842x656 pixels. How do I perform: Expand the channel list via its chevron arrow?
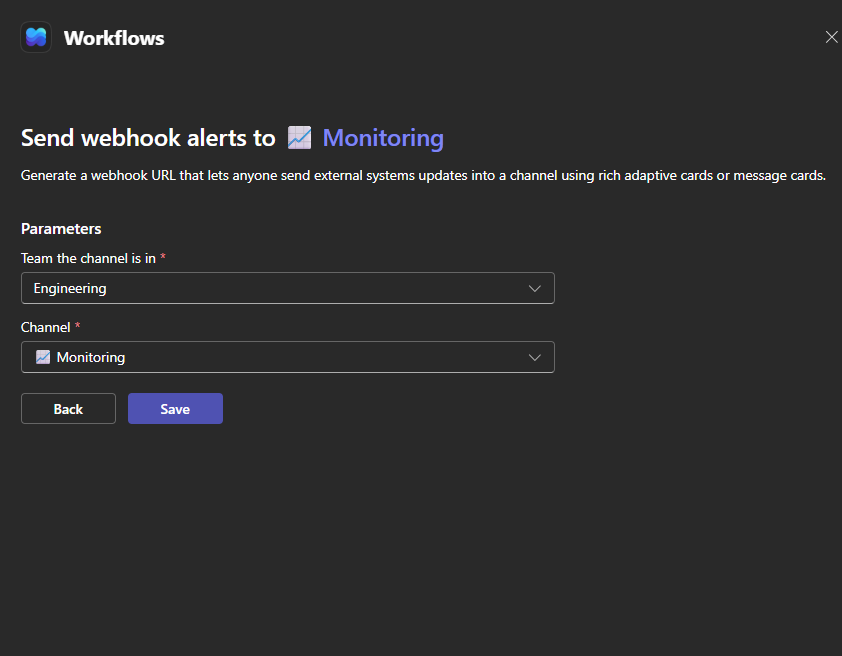pos(534,357)
